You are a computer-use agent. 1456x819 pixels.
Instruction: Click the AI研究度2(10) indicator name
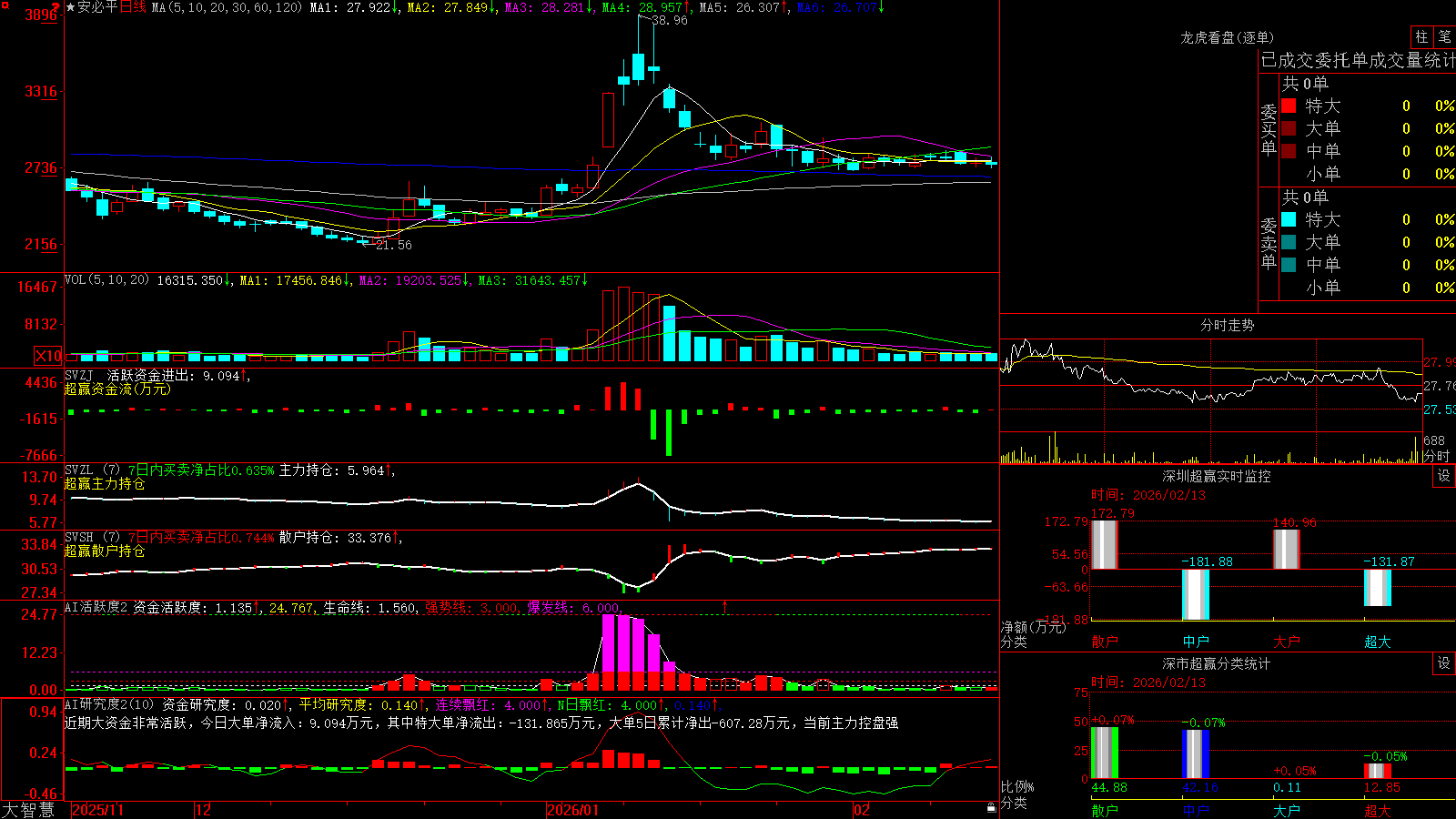click(109, 704)
